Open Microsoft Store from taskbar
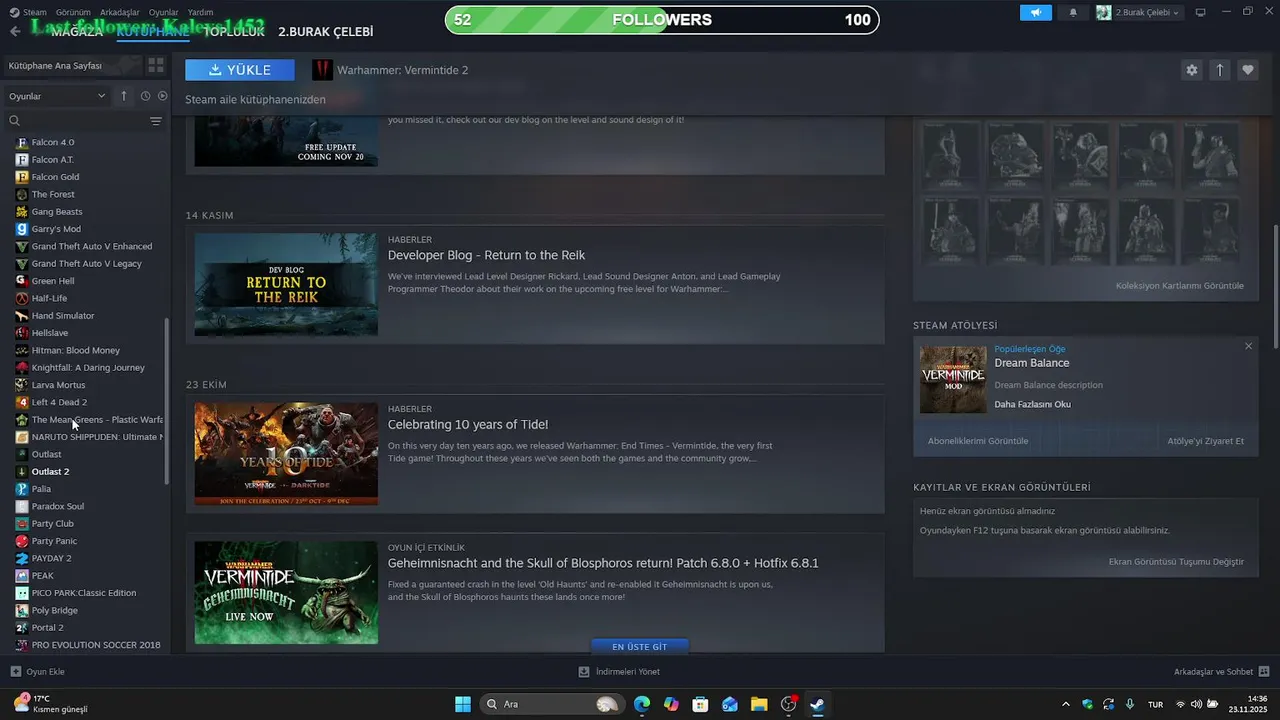Viewport: 1280px width, 720px height. pyautogui.click(x=700, y=704)
